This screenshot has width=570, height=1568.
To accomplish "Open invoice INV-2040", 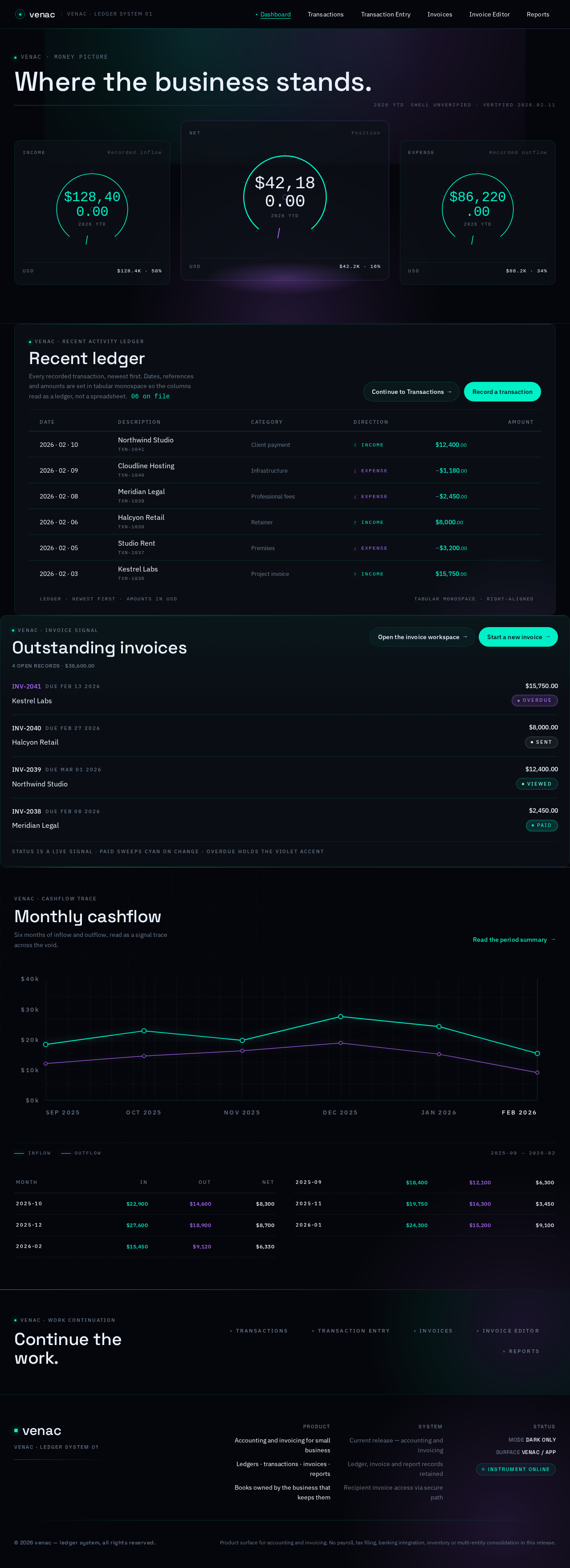I will (x=27, y=728).
